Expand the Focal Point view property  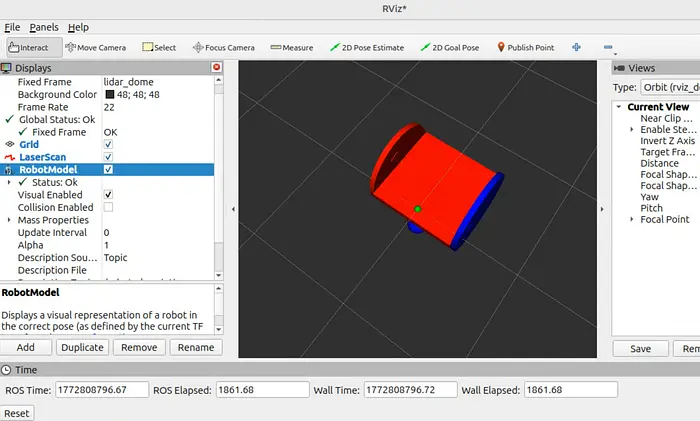[631, 220]
